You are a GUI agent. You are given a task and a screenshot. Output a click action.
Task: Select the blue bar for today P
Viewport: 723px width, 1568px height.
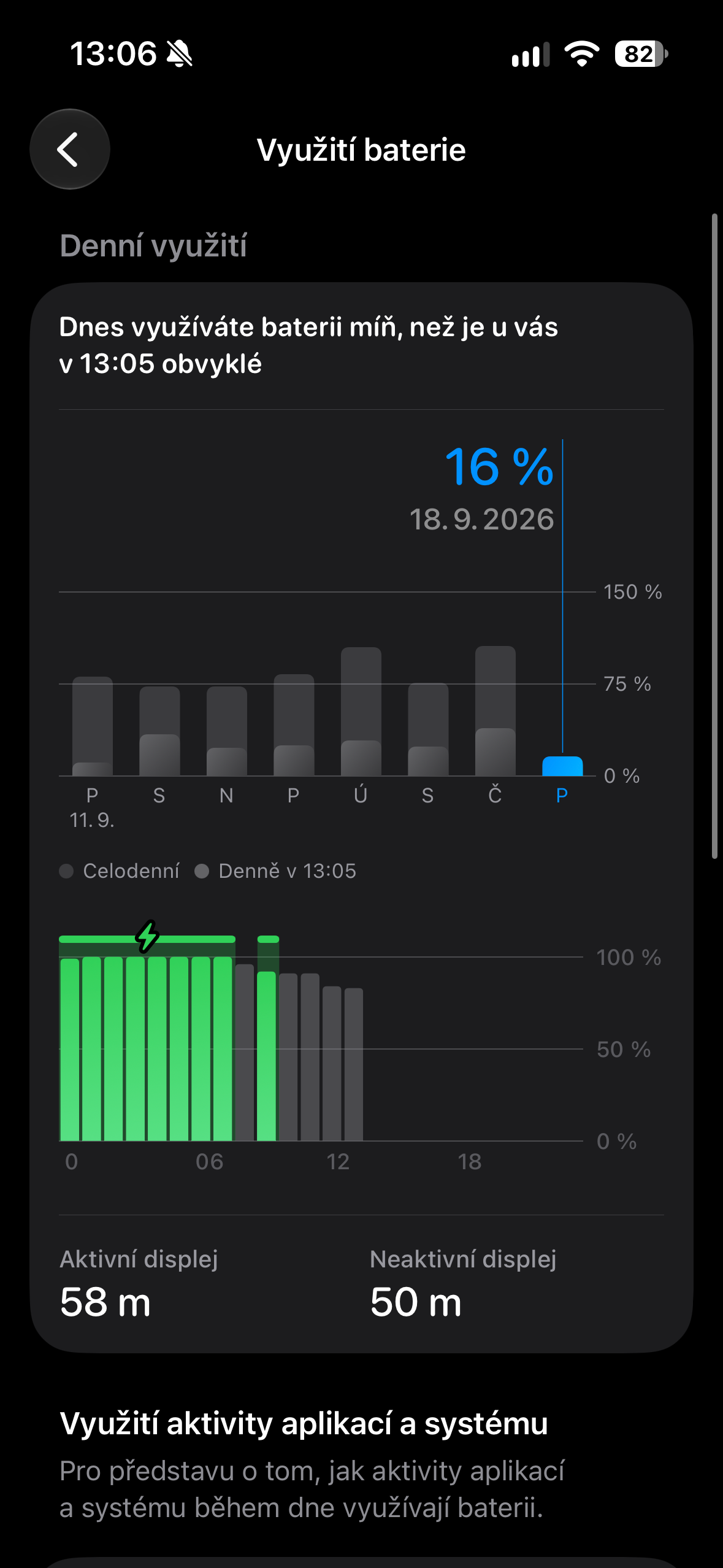pyautogui.click(x=562, y=766)
